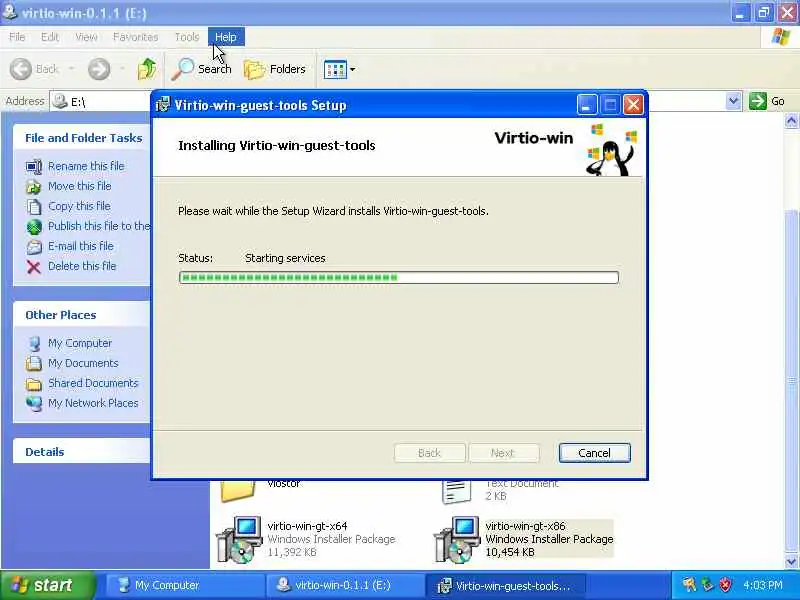Select the Text Document file icon

(456, 492)
